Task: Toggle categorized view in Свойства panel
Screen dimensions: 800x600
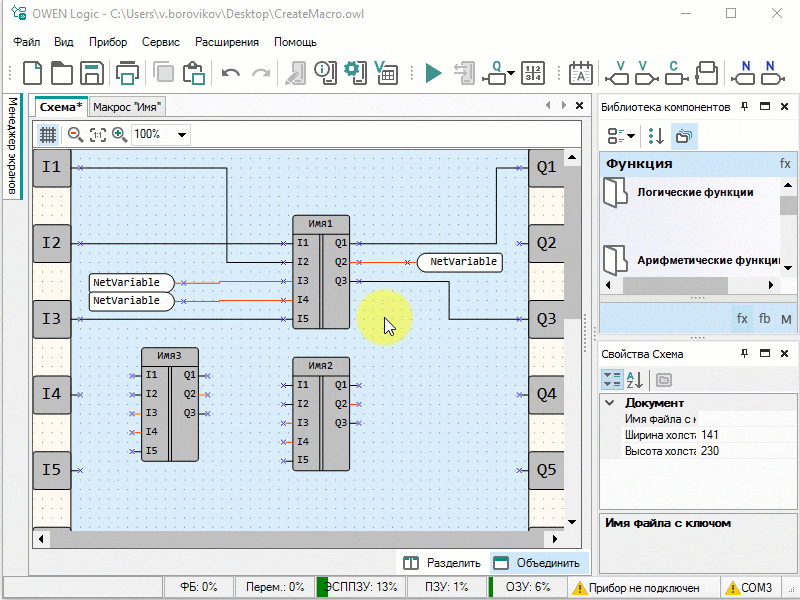Action: [x=612, y=380]
